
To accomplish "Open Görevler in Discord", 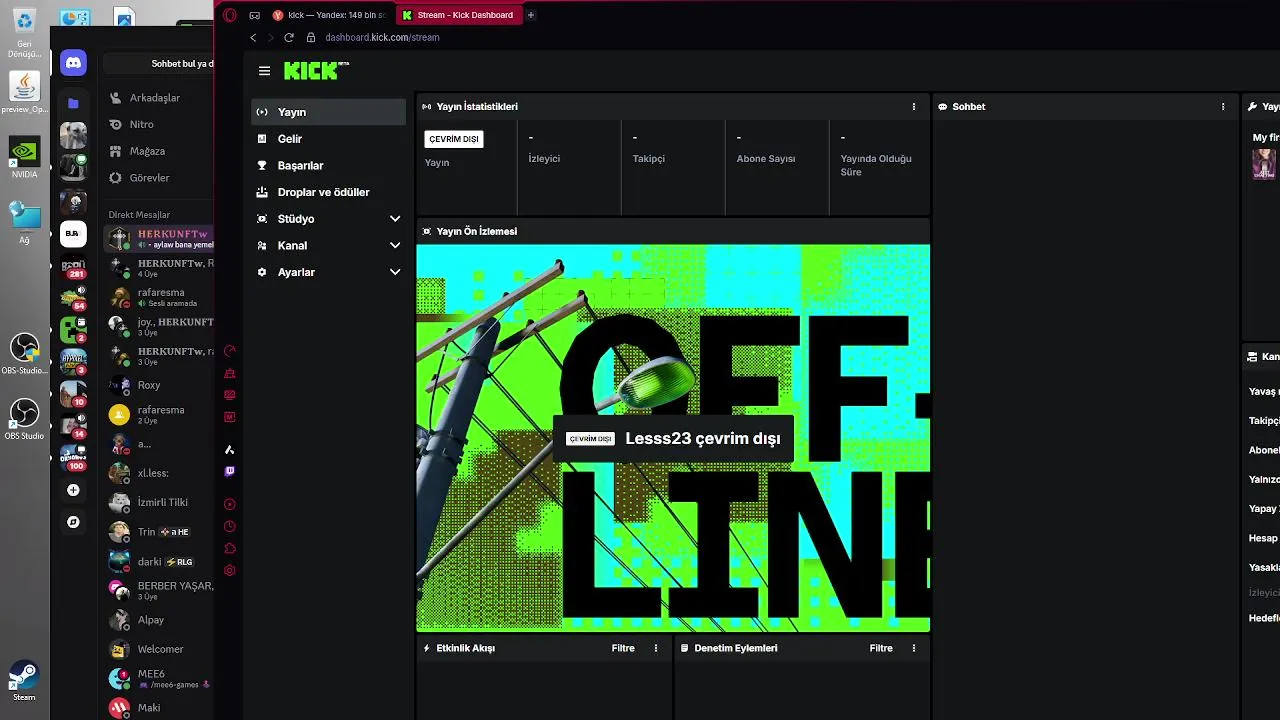I will click(160, 177).
